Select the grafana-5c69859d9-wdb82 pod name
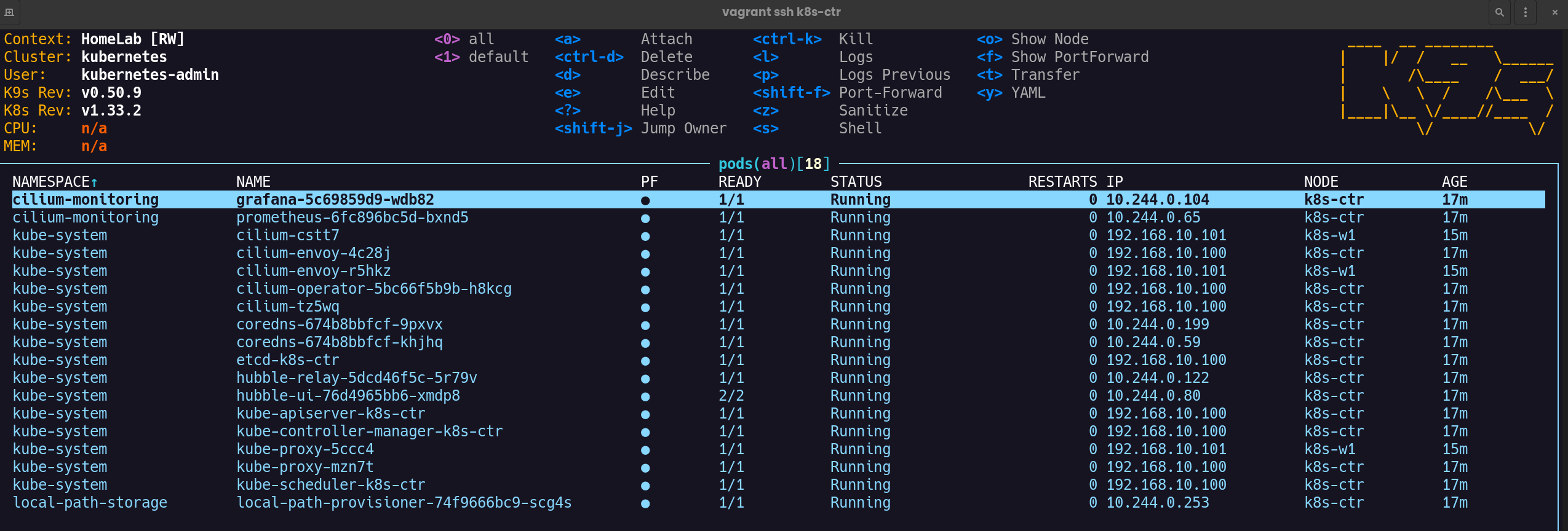 click(335, 200)
